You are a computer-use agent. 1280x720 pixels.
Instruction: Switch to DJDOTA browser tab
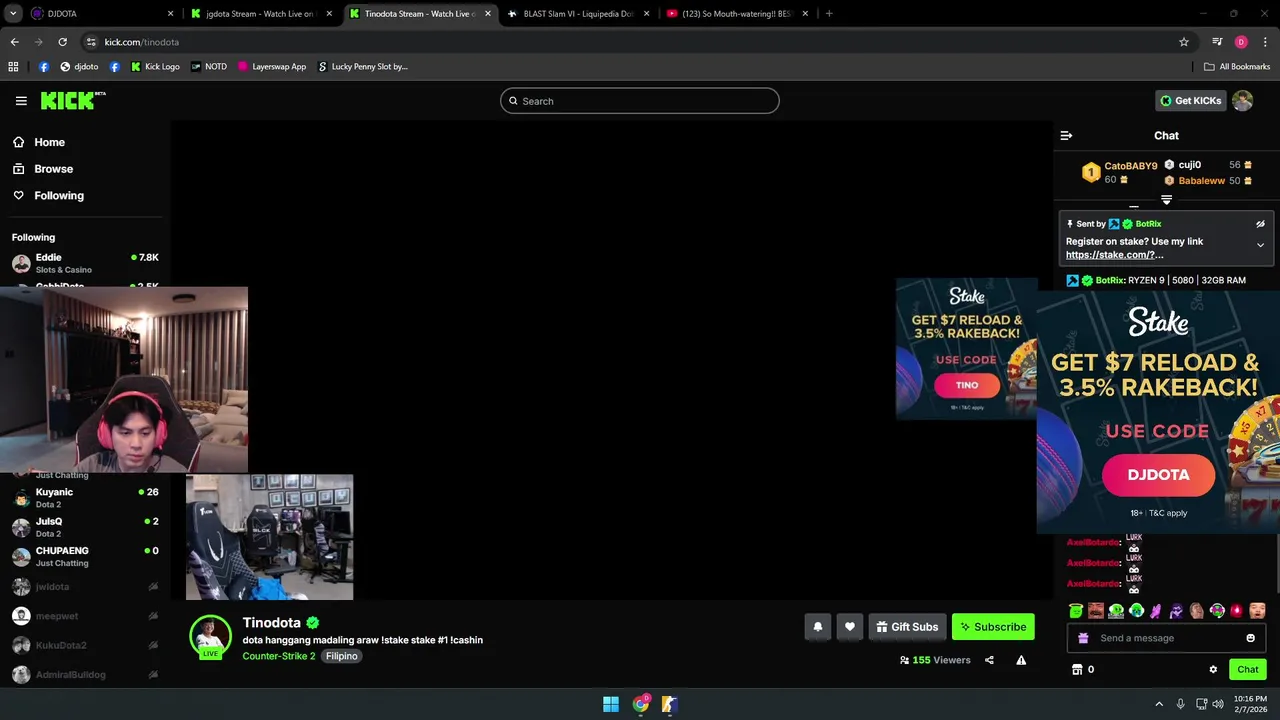[x=99, y=14]
